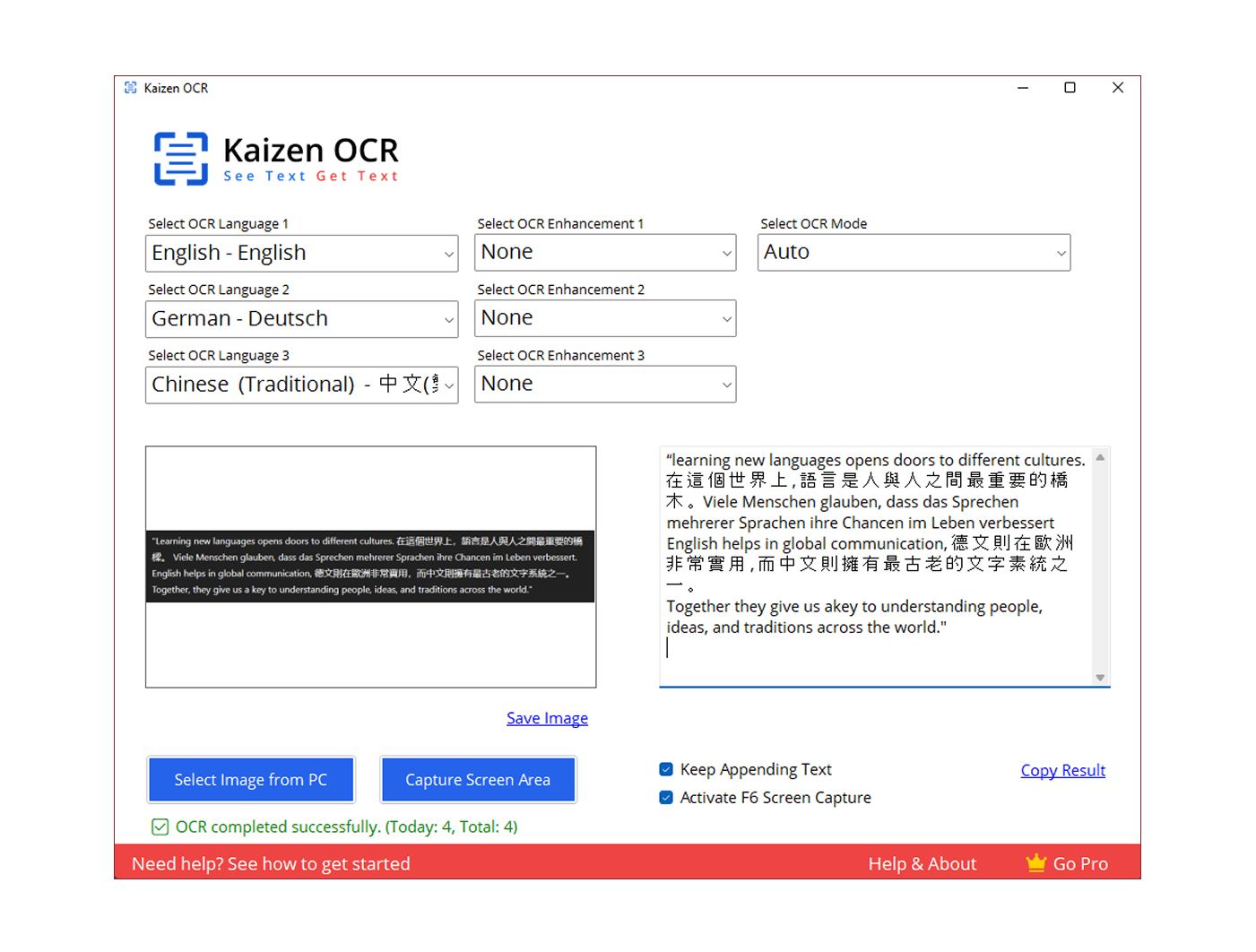
Task: Click Need help? See how to get started
Action: point(271,863)
